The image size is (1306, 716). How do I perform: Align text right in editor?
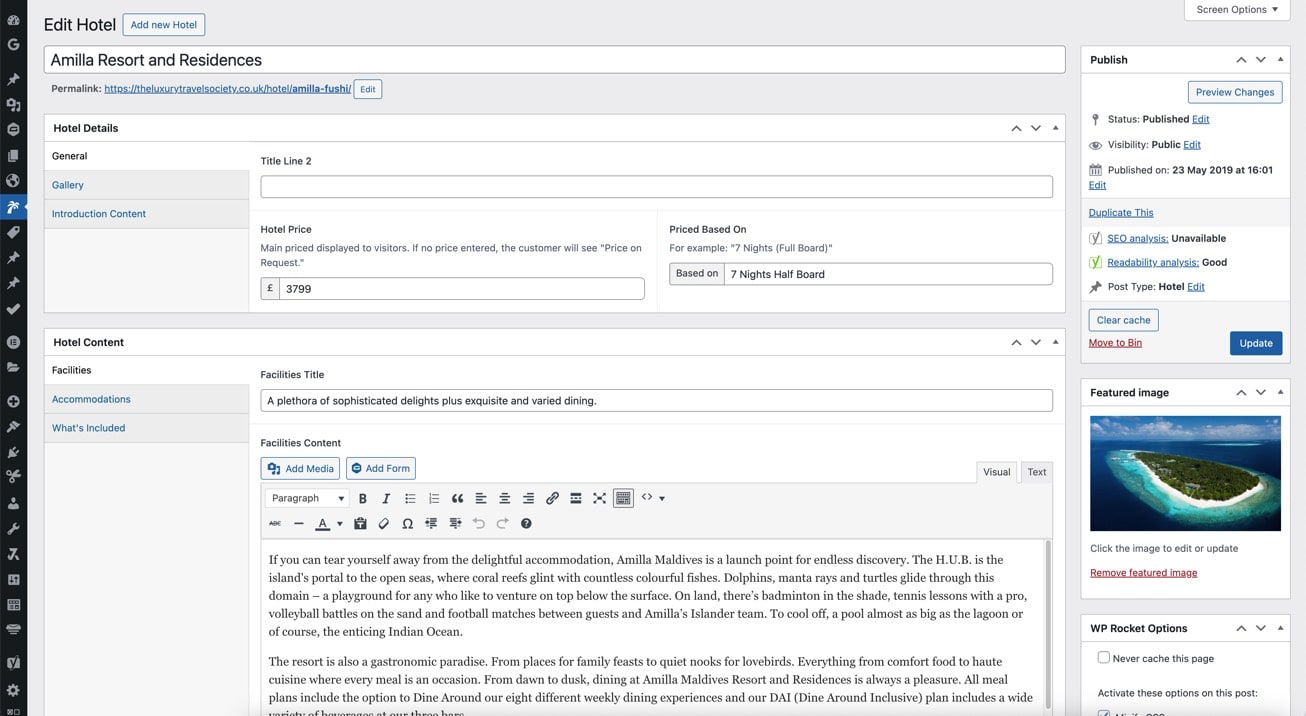click(528, 498)
